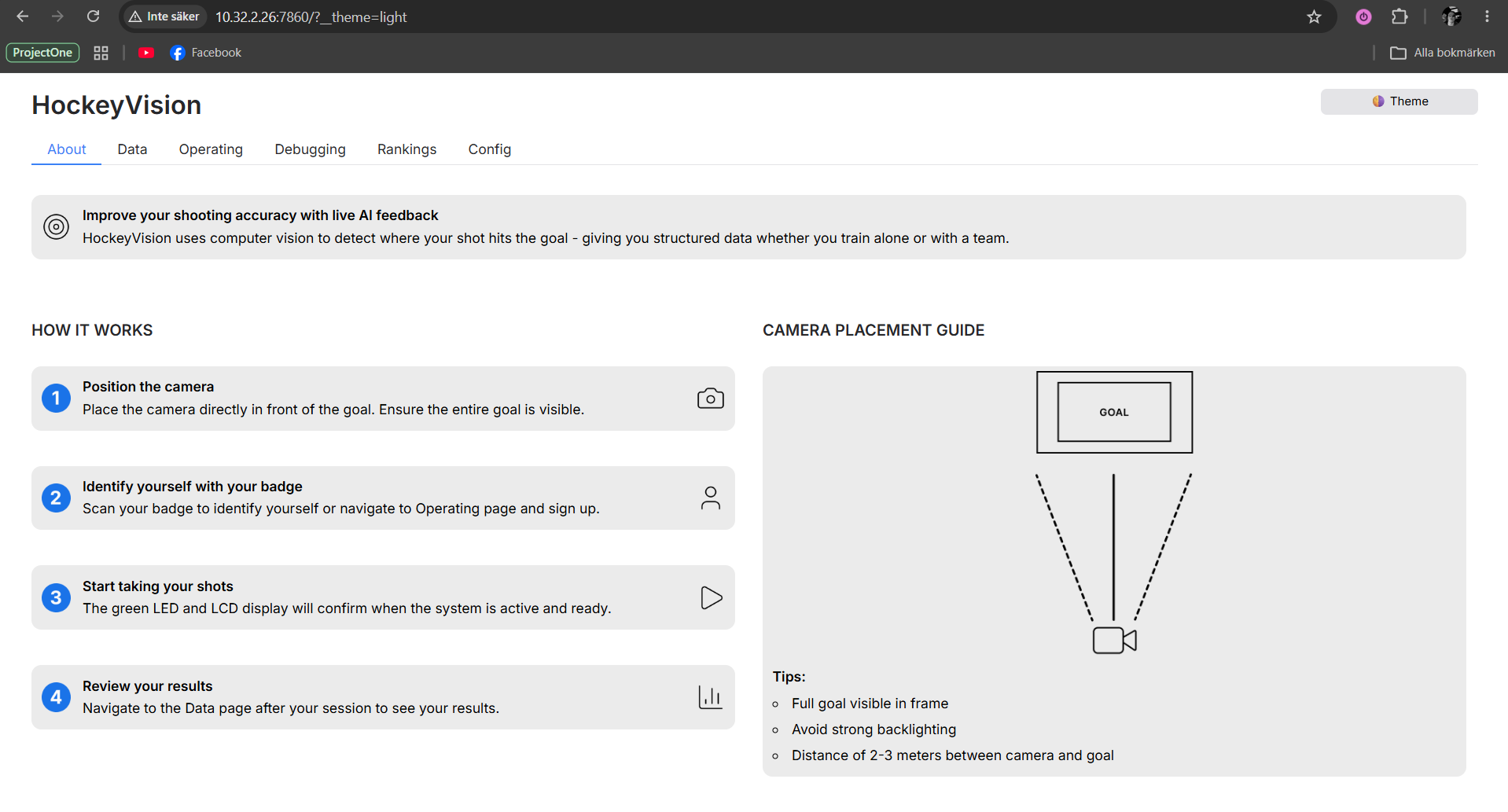Open the Chrome three-dot menu
The image size is (1508, 812).
tap(1487, 17)
